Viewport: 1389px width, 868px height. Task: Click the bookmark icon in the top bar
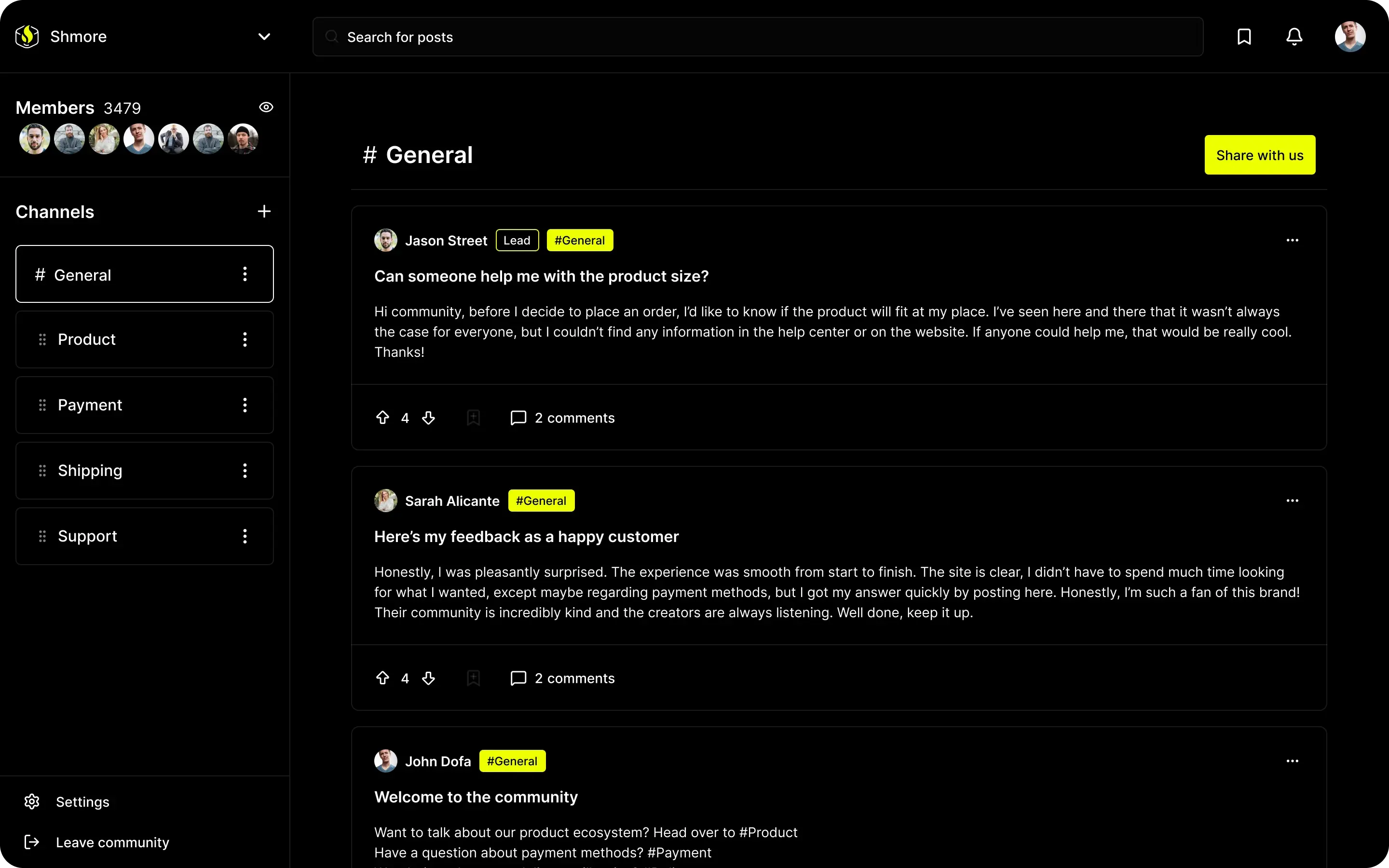tap(1244, 36)
